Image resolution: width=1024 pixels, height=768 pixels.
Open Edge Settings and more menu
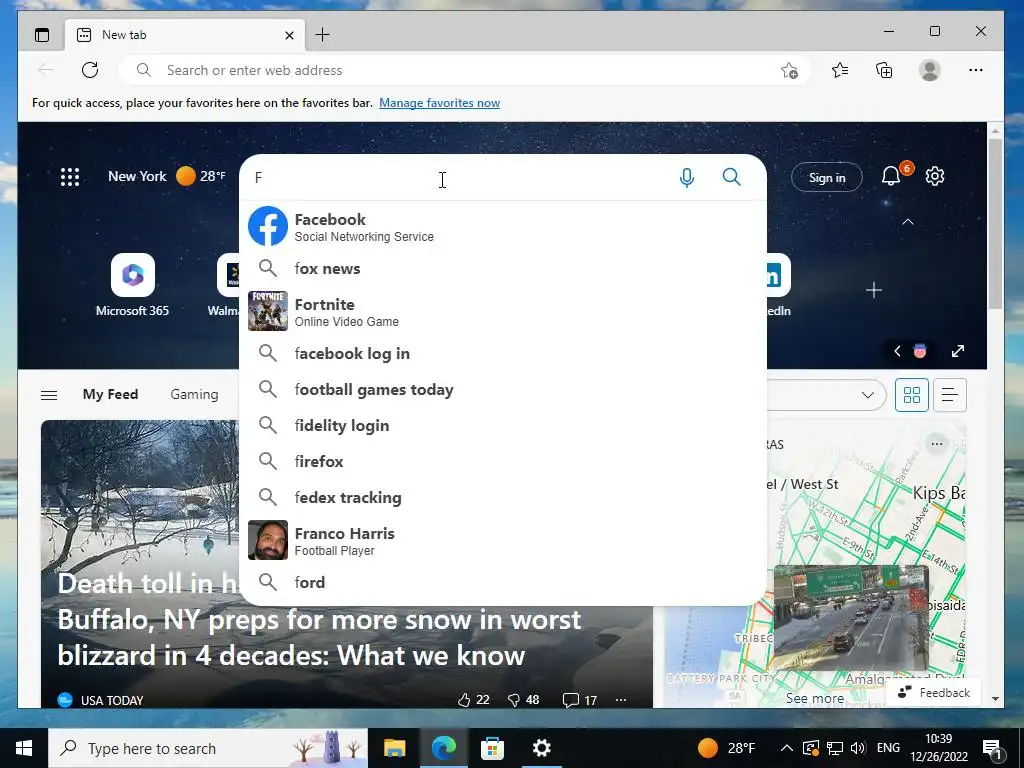pyautogui.click(x=976, y=70)
